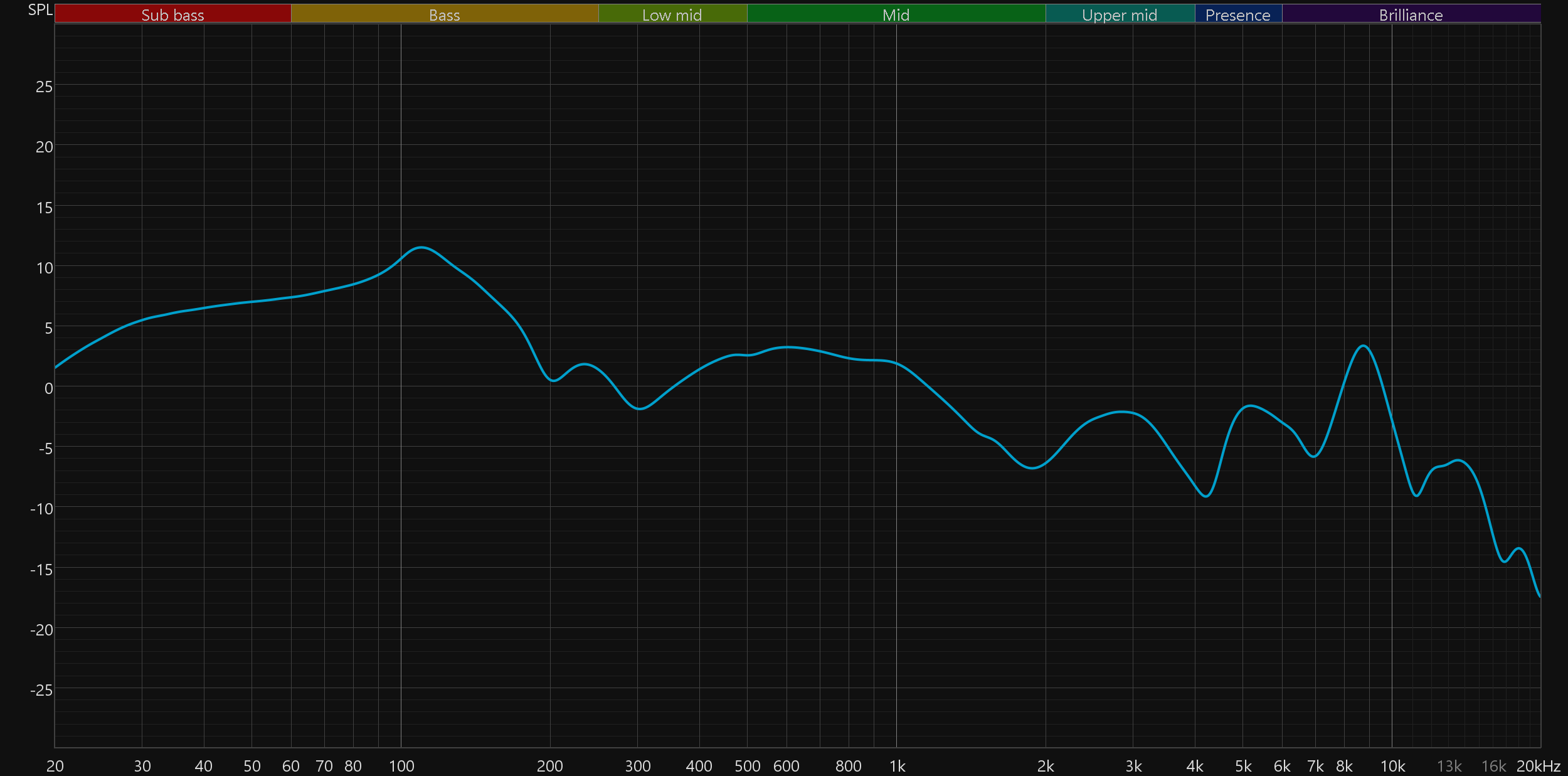Viewport: 1568px width, 776px height.
Task: Click the 25 dB label on the SPL axis
Action: point(44,87)
